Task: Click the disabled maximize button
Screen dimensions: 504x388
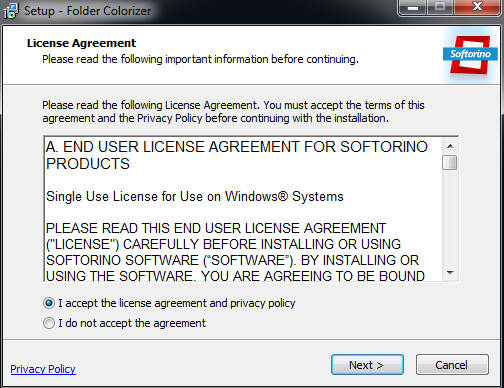Action: point(440,8)
